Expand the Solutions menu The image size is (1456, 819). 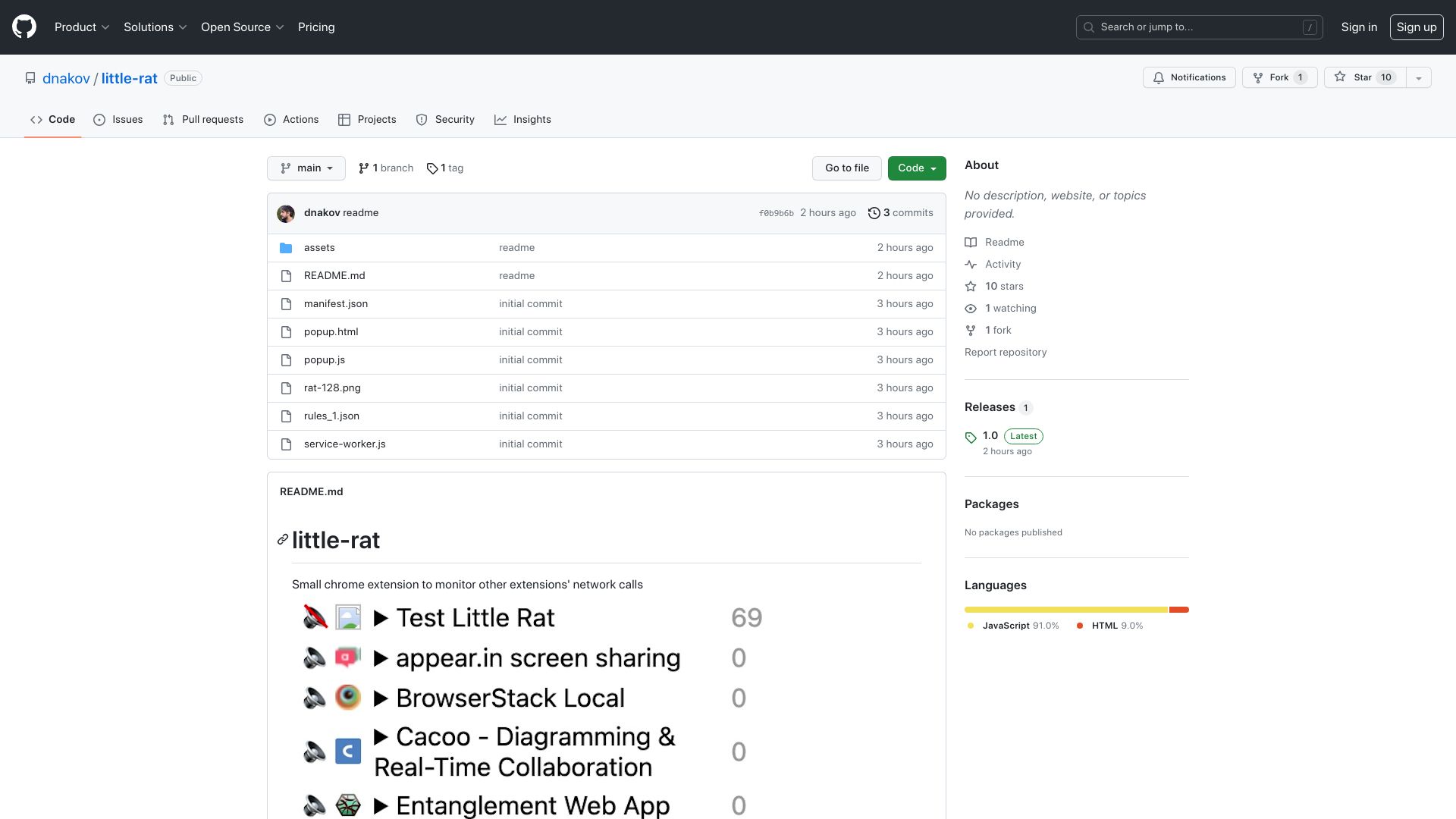[155, 27]
